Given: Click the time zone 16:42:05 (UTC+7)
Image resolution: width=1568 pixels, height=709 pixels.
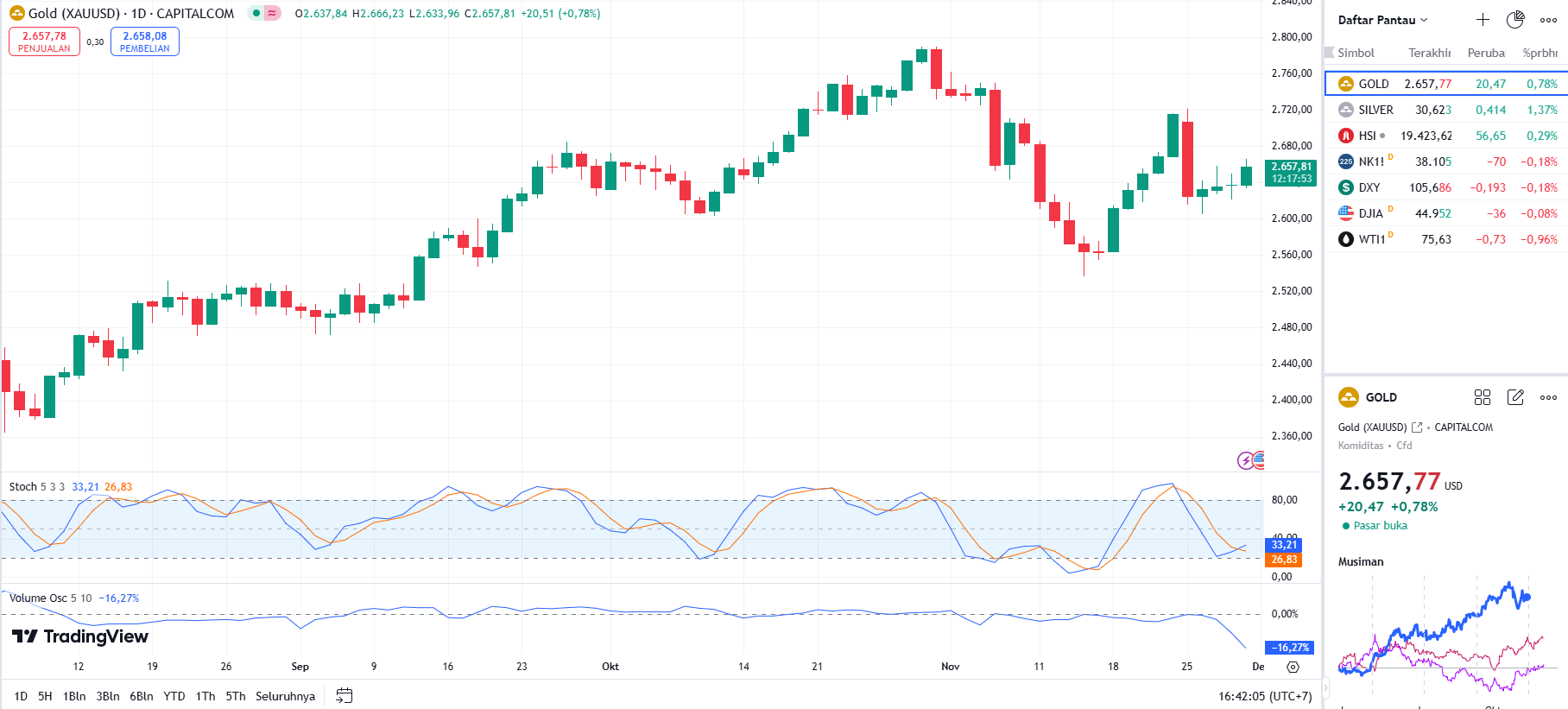Looking at the screenshot, I should click(1265, 696).
